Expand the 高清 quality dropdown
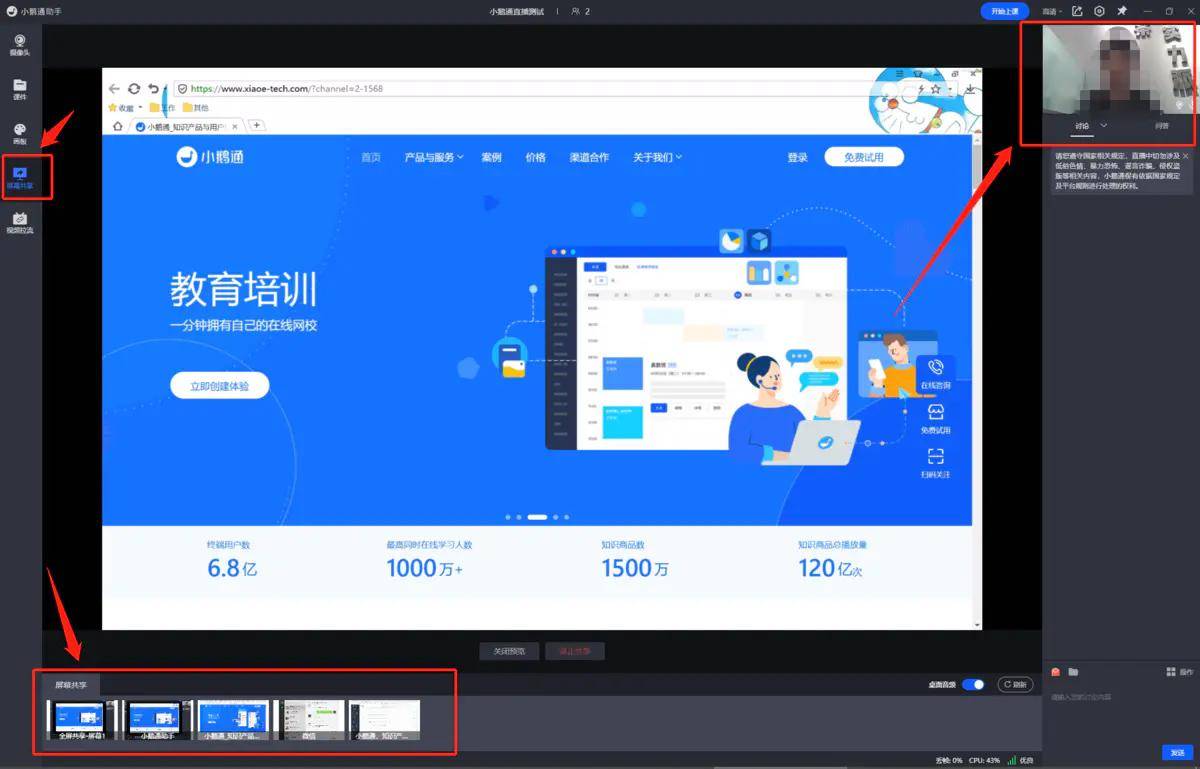 tap(1052, 11)
